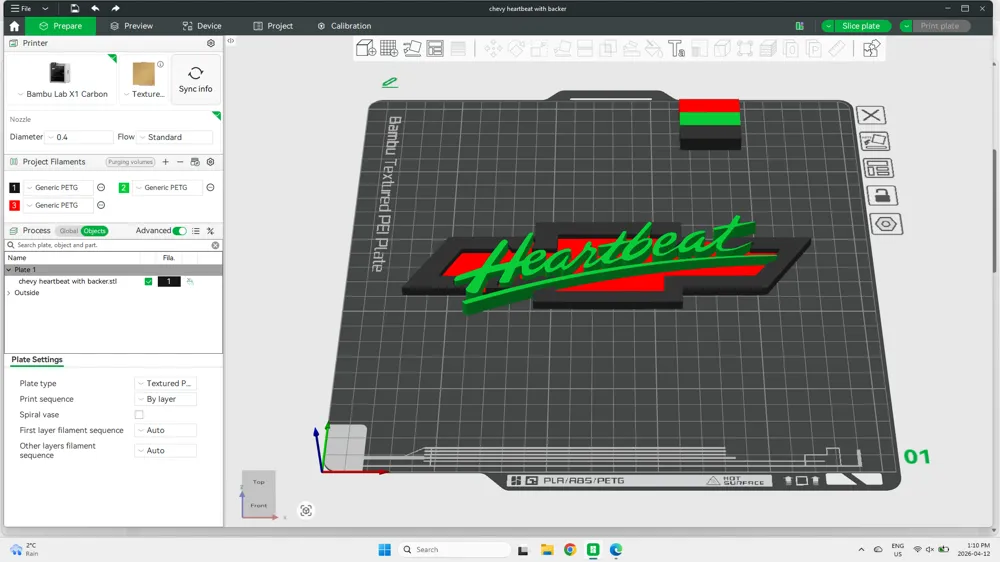
Task: Select the Scale tool in toolbar
Action: coord(539,48)
